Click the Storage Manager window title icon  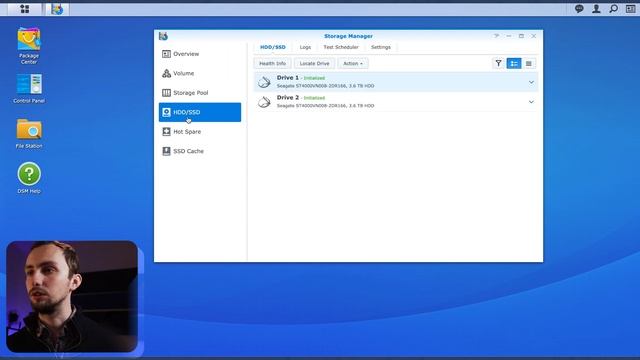(163, 36)
